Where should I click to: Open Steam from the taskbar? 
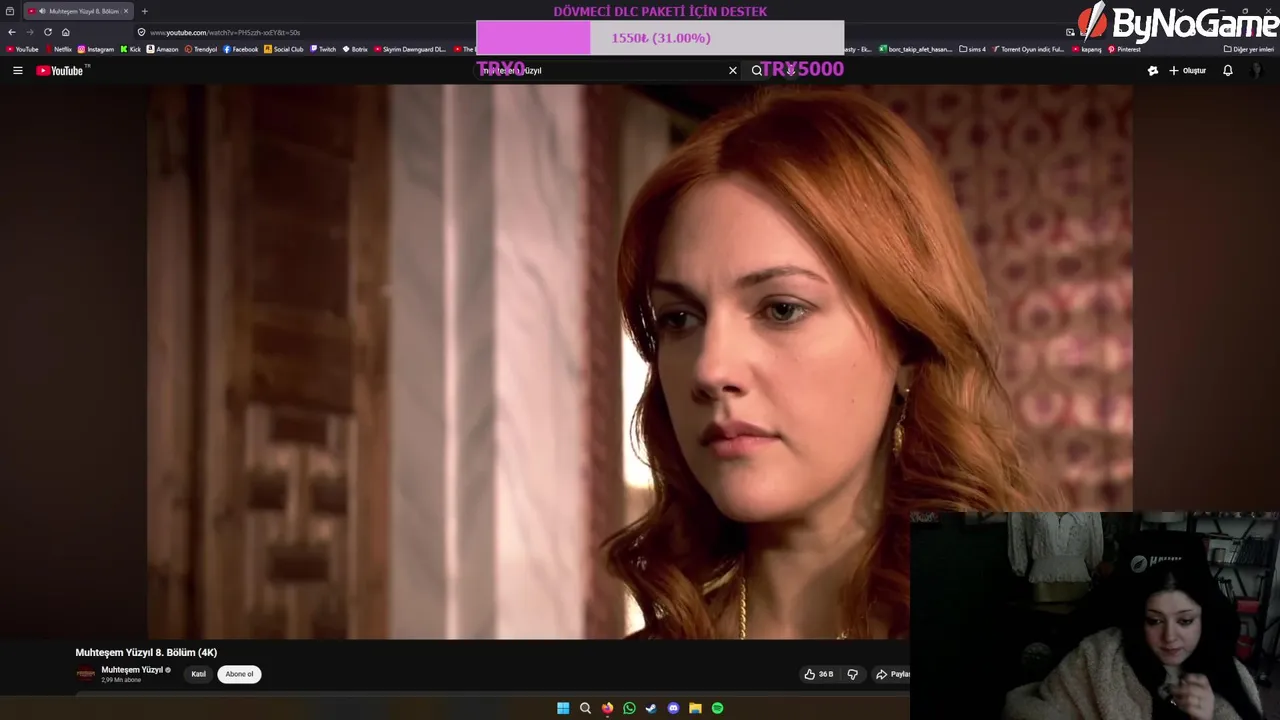(651, 708)
